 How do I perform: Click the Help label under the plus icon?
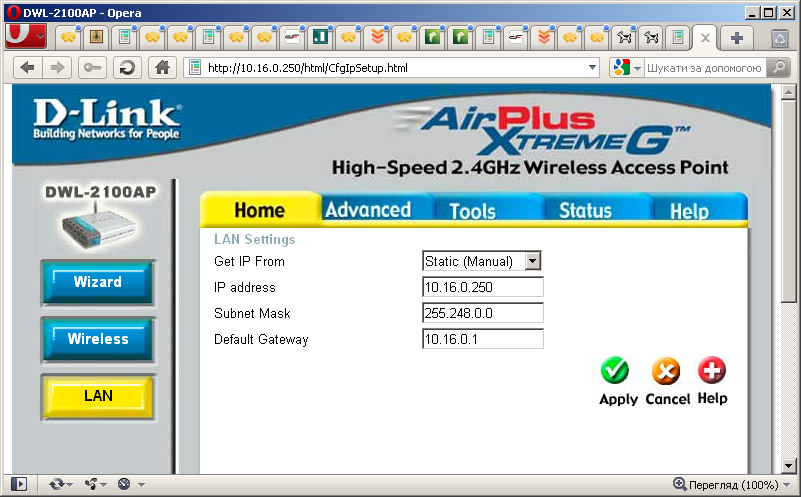[x=712, y=398]
